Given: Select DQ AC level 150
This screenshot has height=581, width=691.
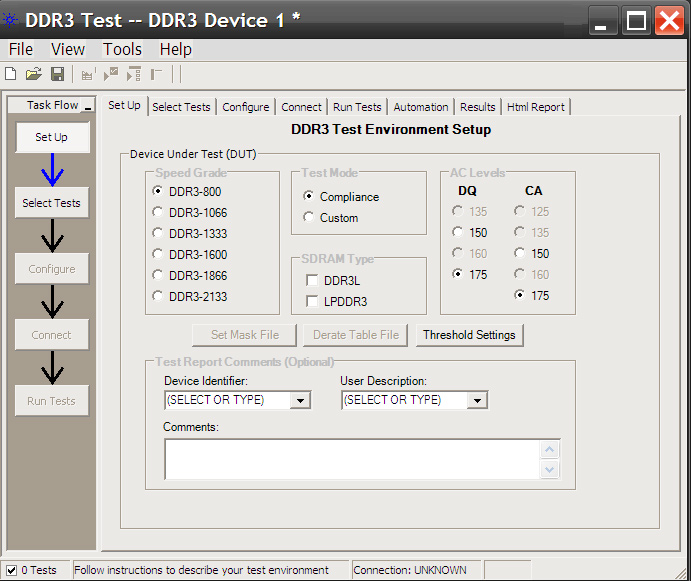Looking at the screenshot, I should [458, 233].
